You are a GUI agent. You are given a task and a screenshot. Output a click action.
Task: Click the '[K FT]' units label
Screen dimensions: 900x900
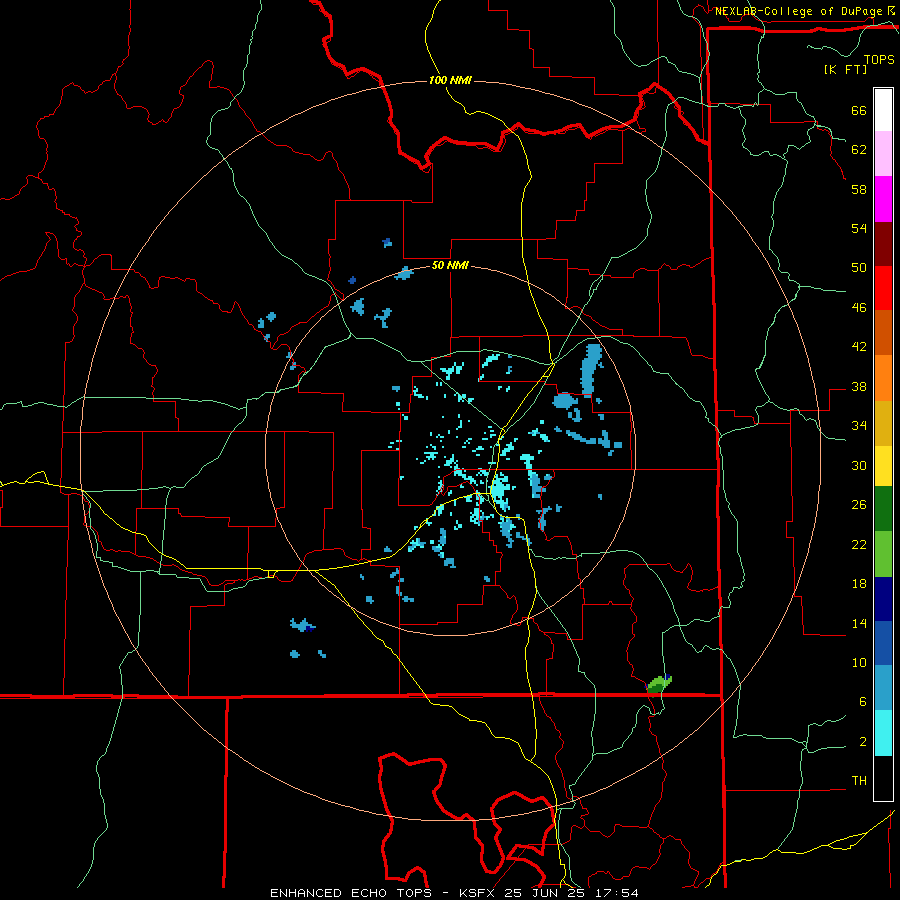[845, 70]
